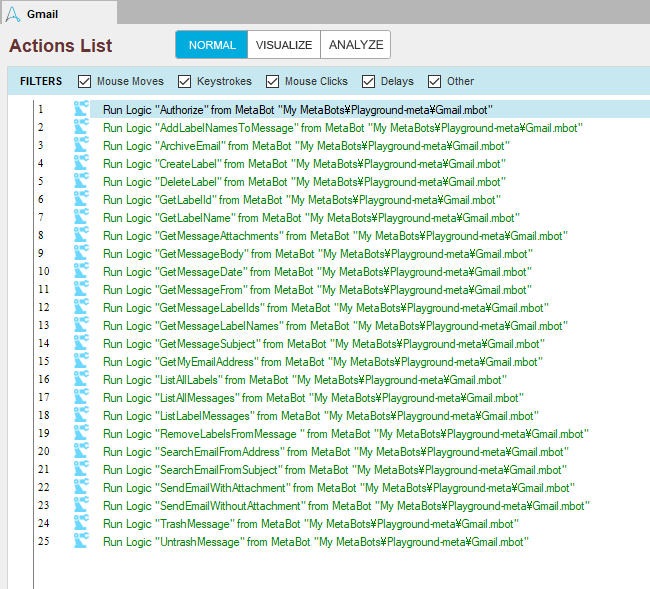650x589 pixels.
Task: Disable the Mouse Clicks filter
Action: (273, 81)
